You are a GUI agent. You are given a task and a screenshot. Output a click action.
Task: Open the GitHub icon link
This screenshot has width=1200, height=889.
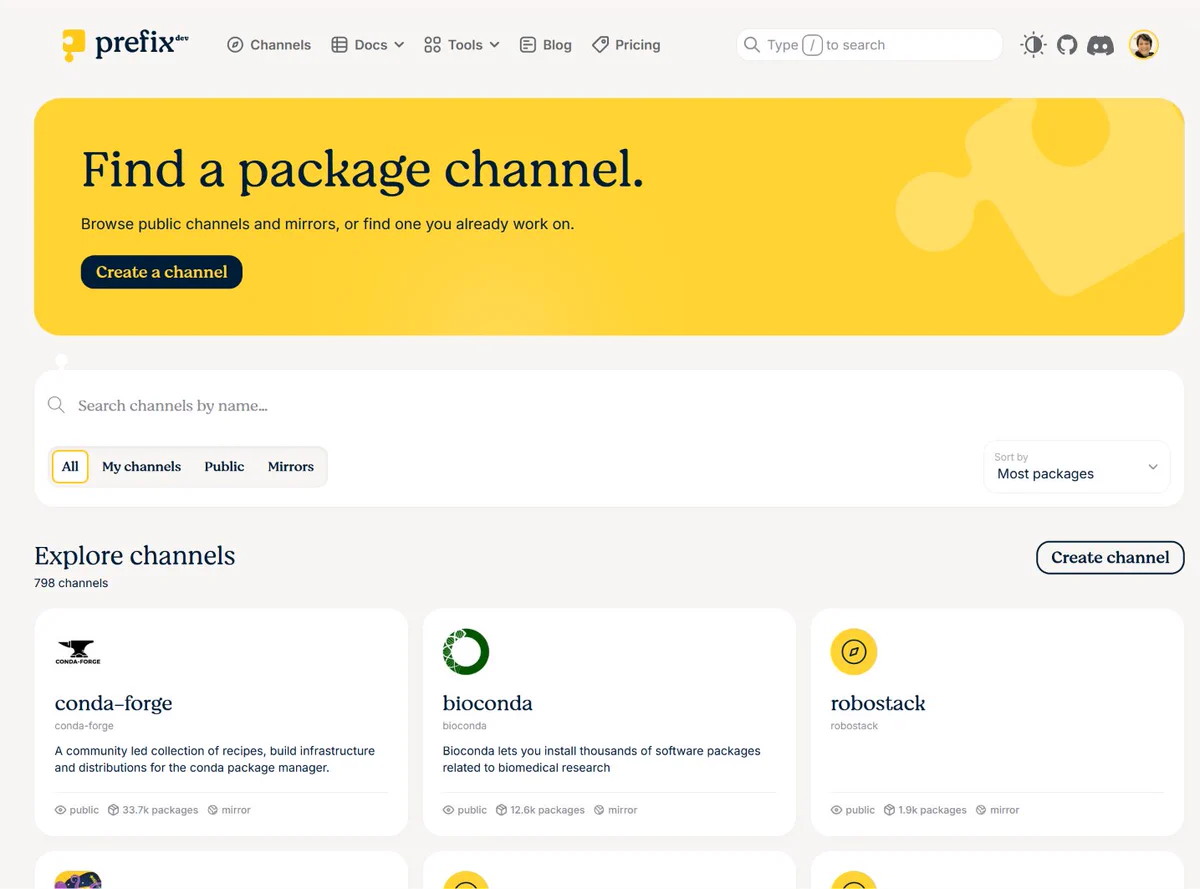coord(1067,45)
